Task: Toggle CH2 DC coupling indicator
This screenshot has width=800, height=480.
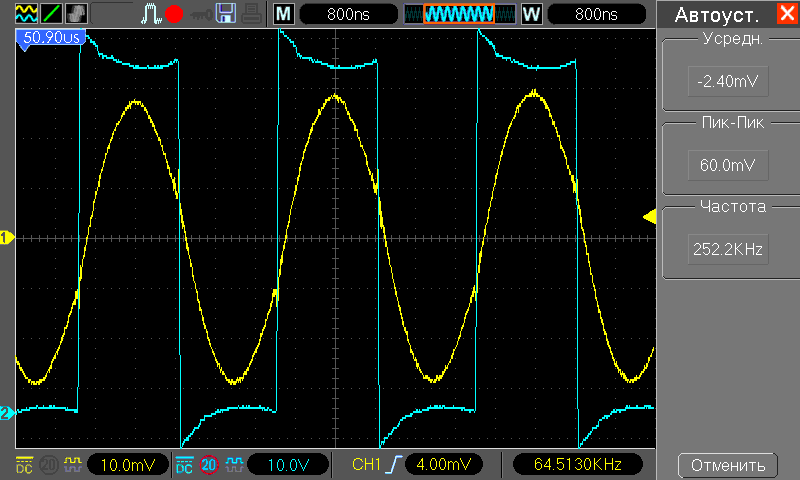Action: click(x=184, y=465)
